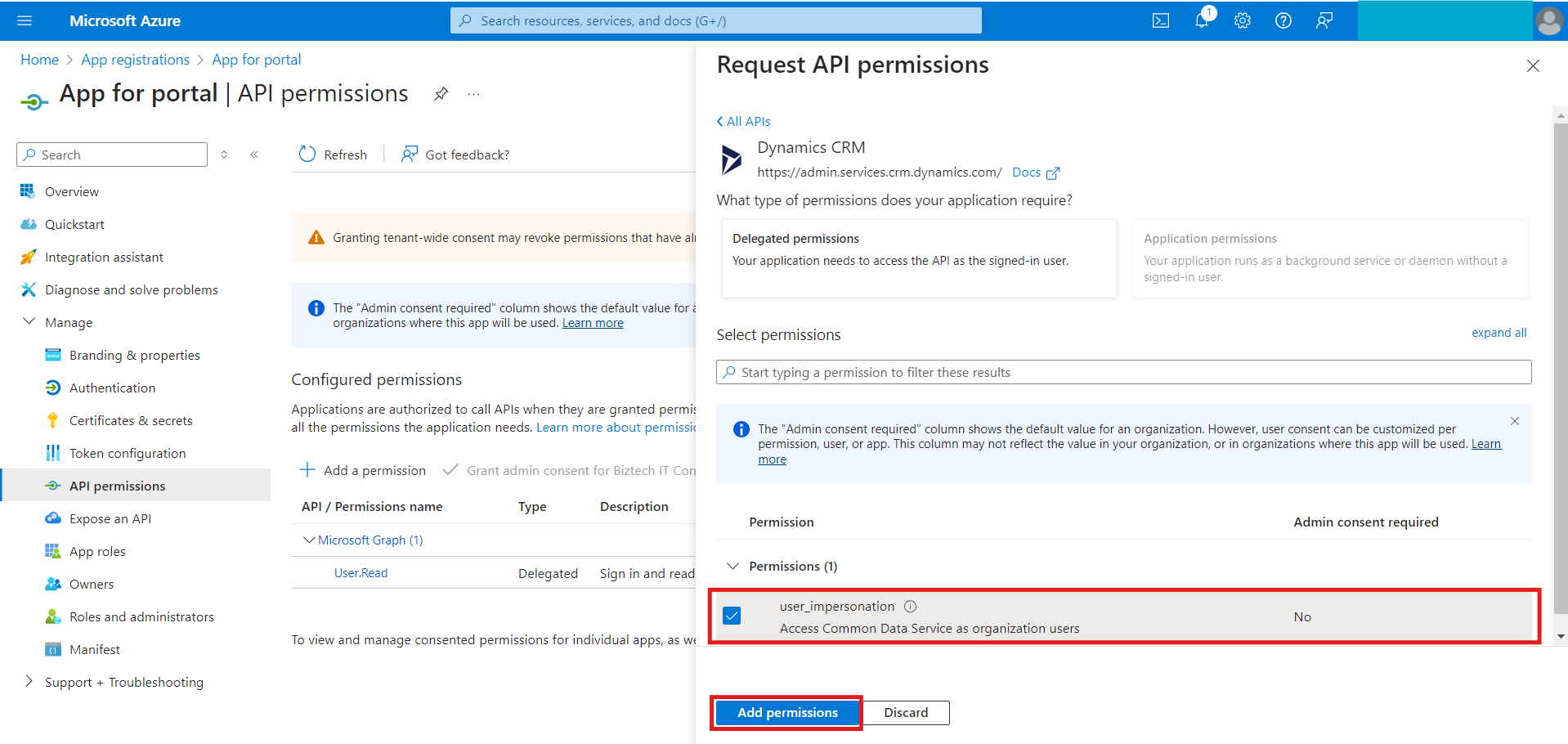Click the help question mark icon
The width and height of the screenshot is (1568, 744).
pos(1283,20)
